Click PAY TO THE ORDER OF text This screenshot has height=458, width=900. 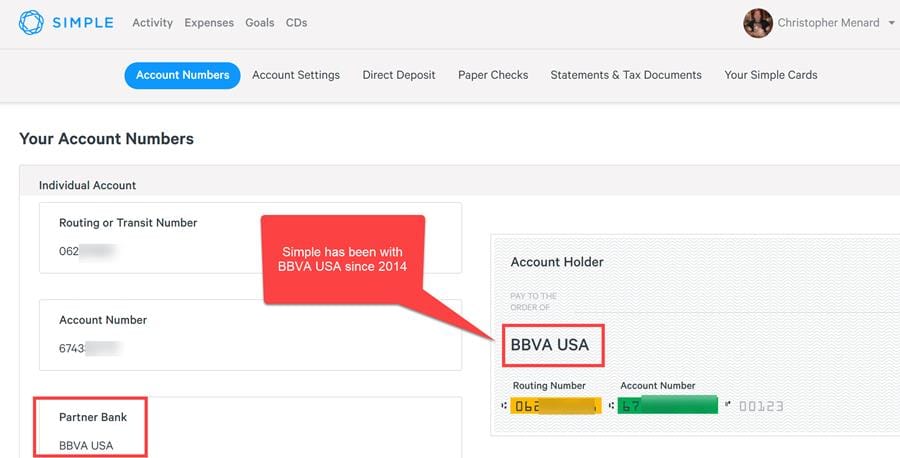(x=533, y=302)
